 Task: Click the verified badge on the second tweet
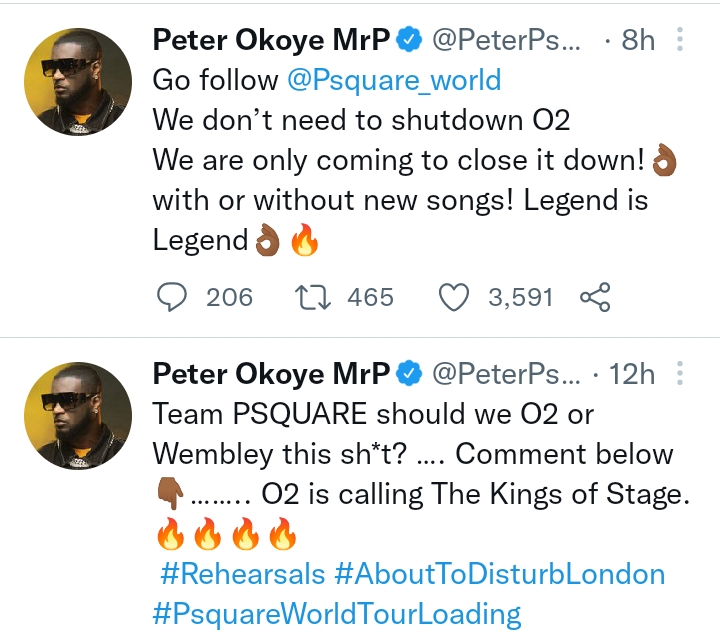pyautogui.click(x=408, y=374)
